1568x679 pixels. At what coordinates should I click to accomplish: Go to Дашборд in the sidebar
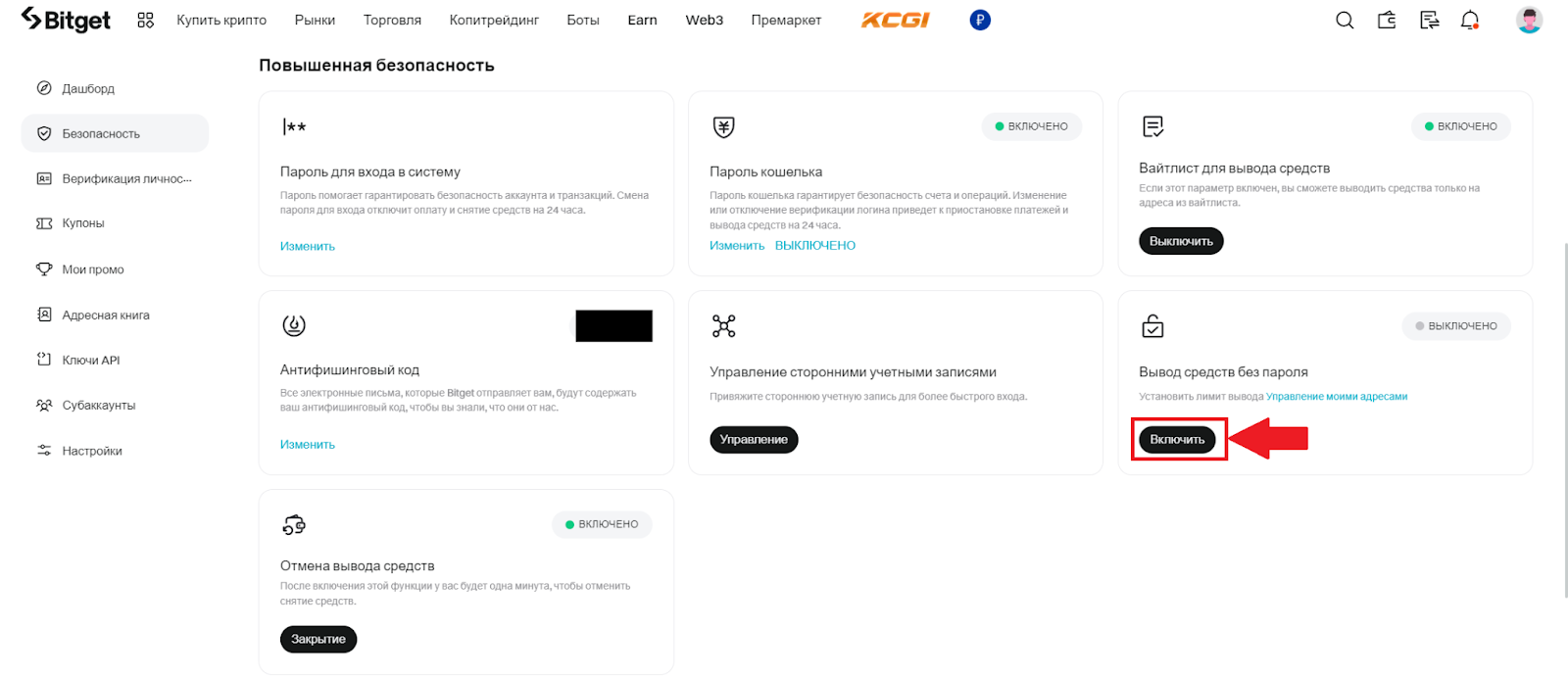pos(88,89)
